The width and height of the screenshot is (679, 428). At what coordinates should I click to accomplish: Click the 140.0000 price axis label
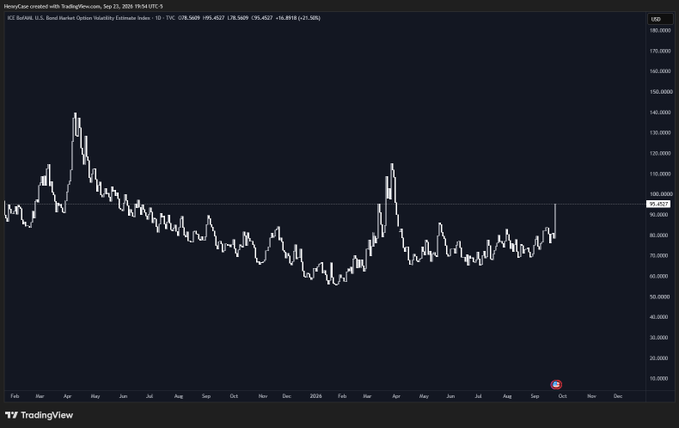(660, 112)
